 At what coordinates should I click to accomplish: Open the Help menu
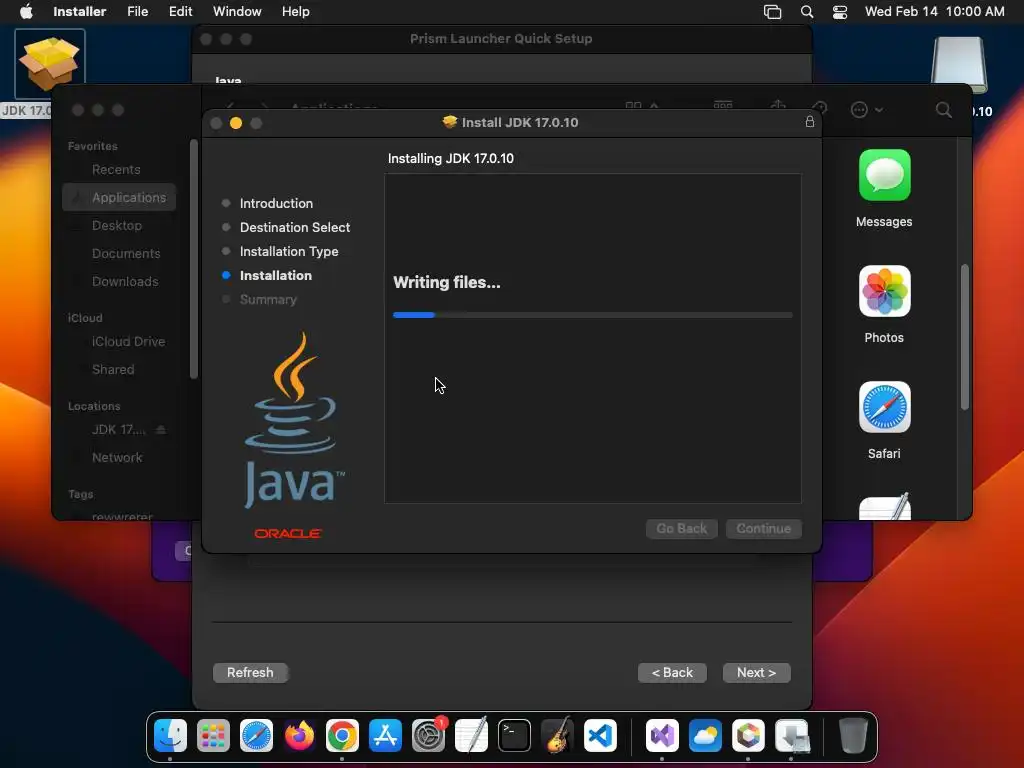295,12
